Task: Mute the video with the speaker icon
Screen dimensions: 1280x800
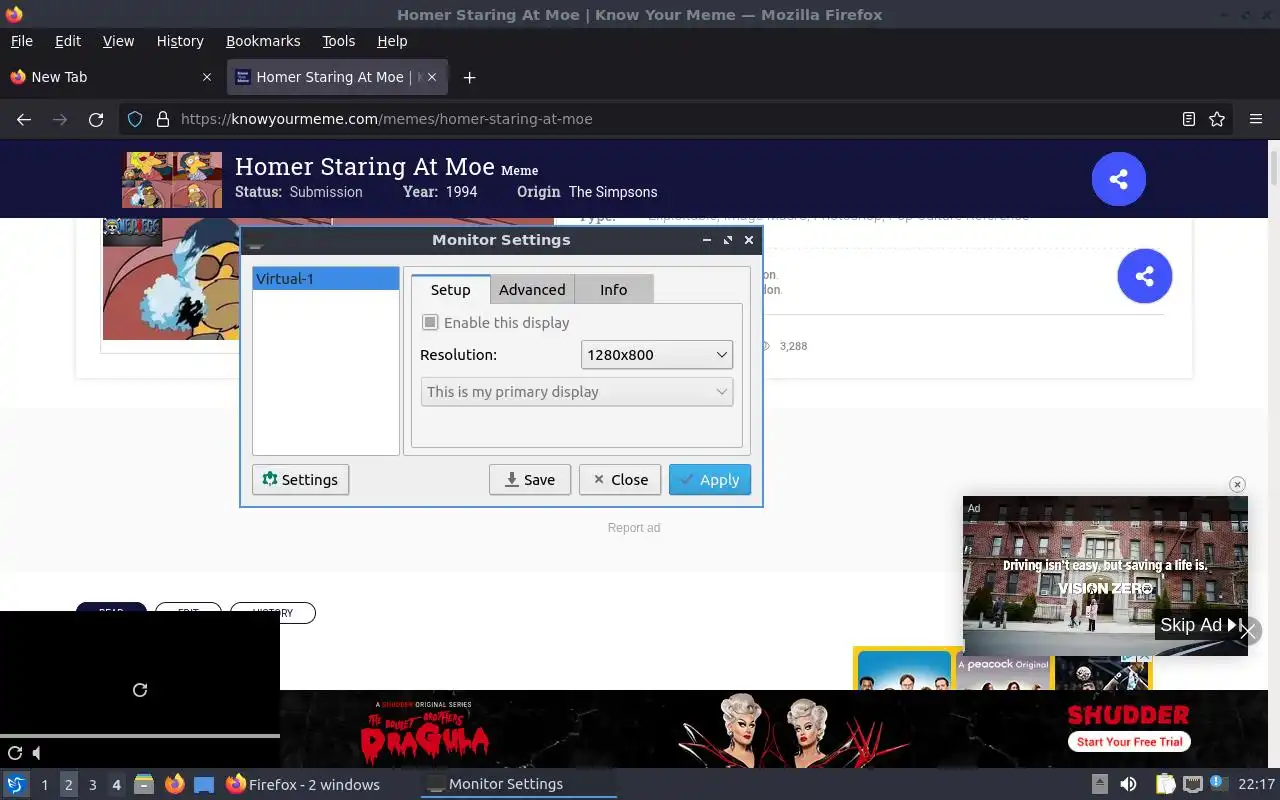Action: point(37,753)
